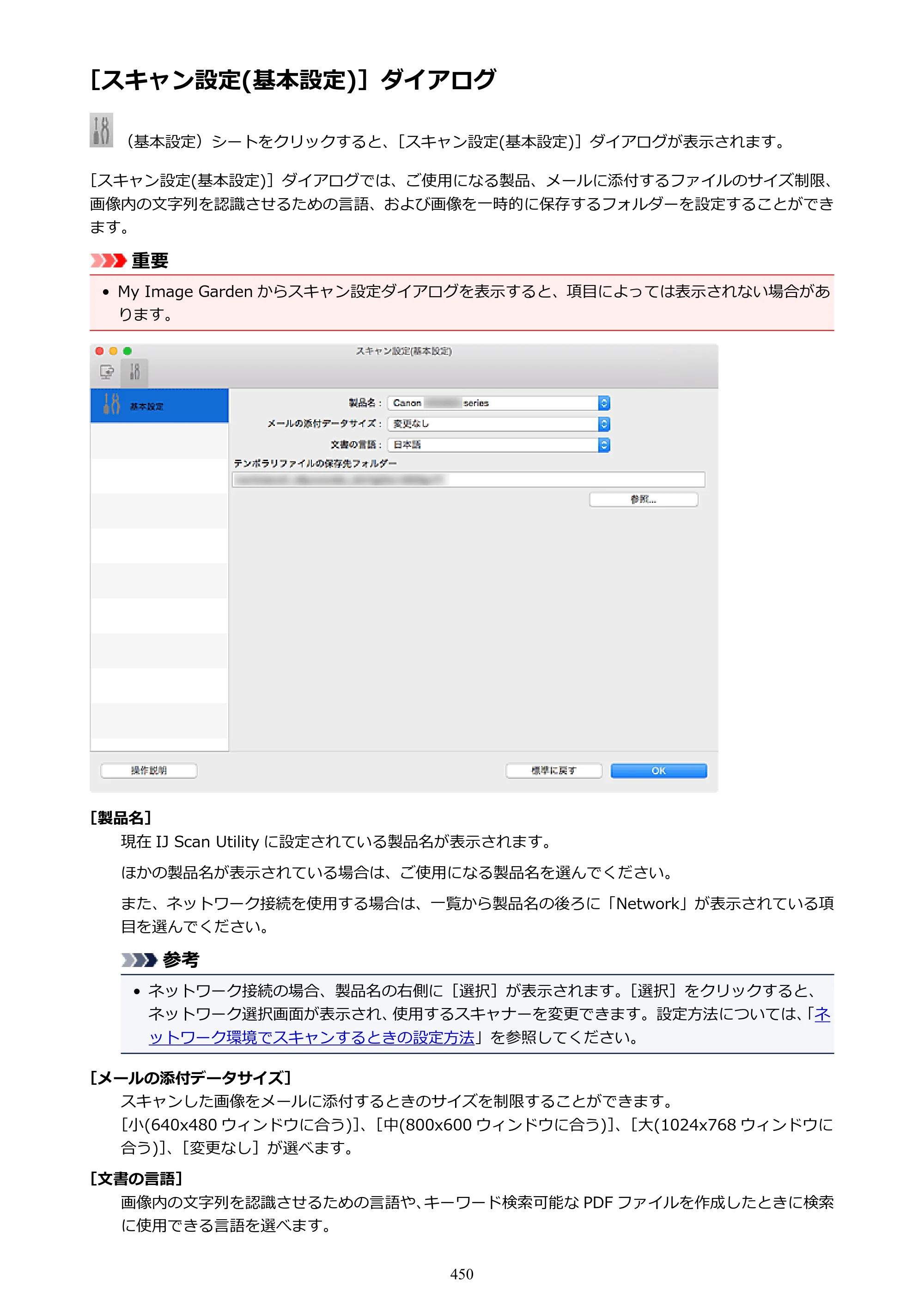The width and height of the screenshot is (924, 1307).
Task: Open the ネットワーク環境でスキャンするときの設定方法 link
Action: tap(312, 1038)
